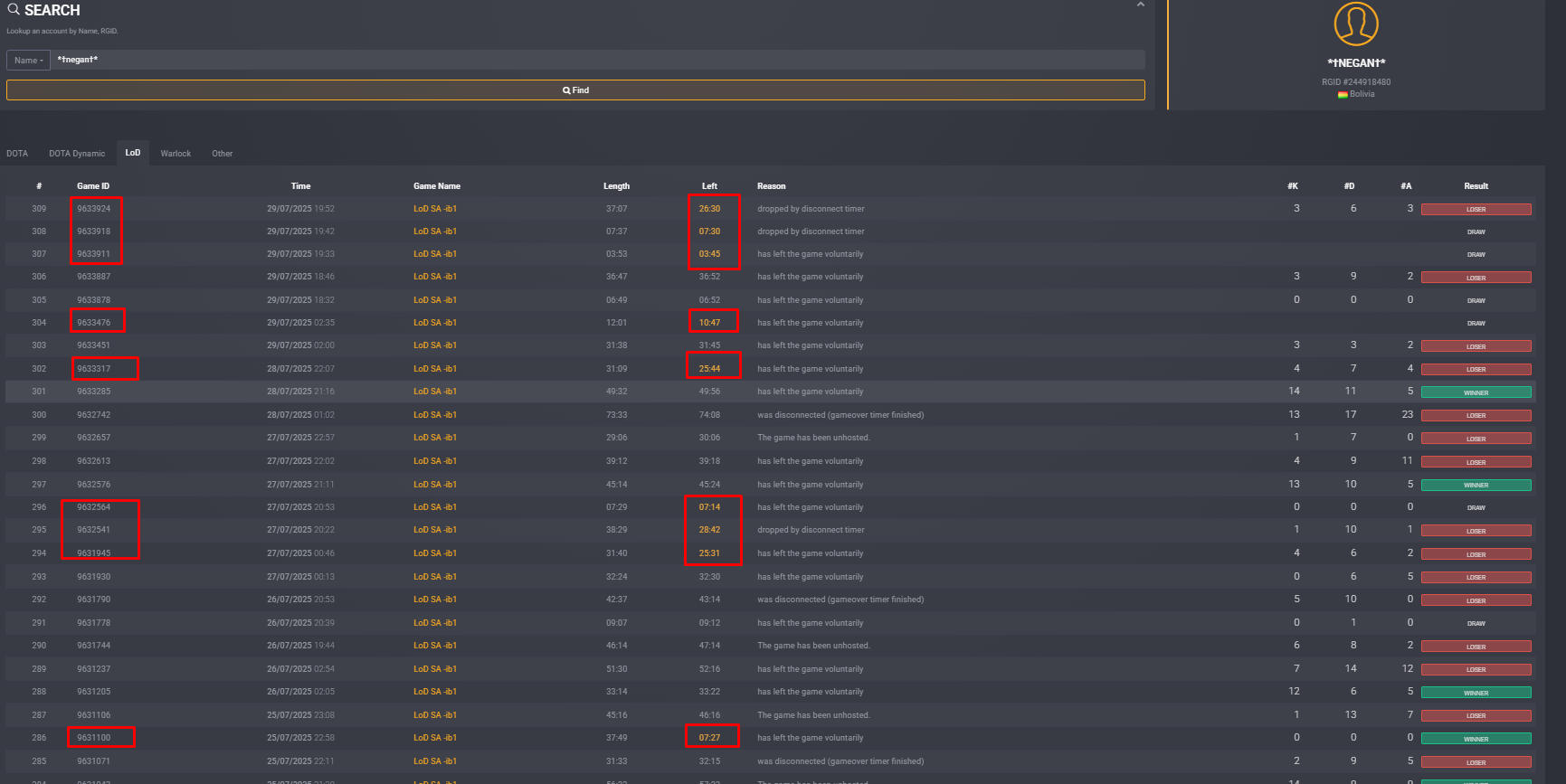Viewport: 1566px width, 784px height.
Task: Click the Game ID column header
Action: tap(93, 186)
